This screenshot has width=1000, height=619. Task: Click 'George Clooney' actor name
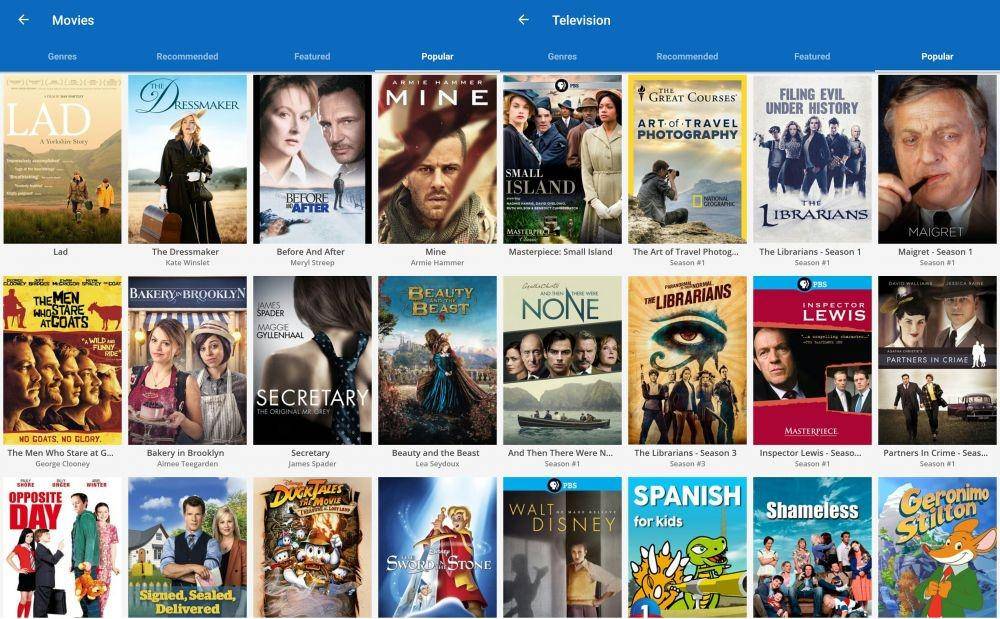62,463
